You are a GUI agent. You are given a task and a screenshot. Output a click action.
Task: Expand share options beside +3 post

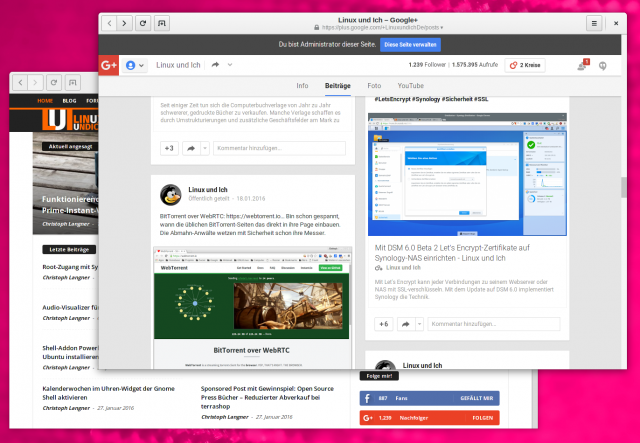205,148
